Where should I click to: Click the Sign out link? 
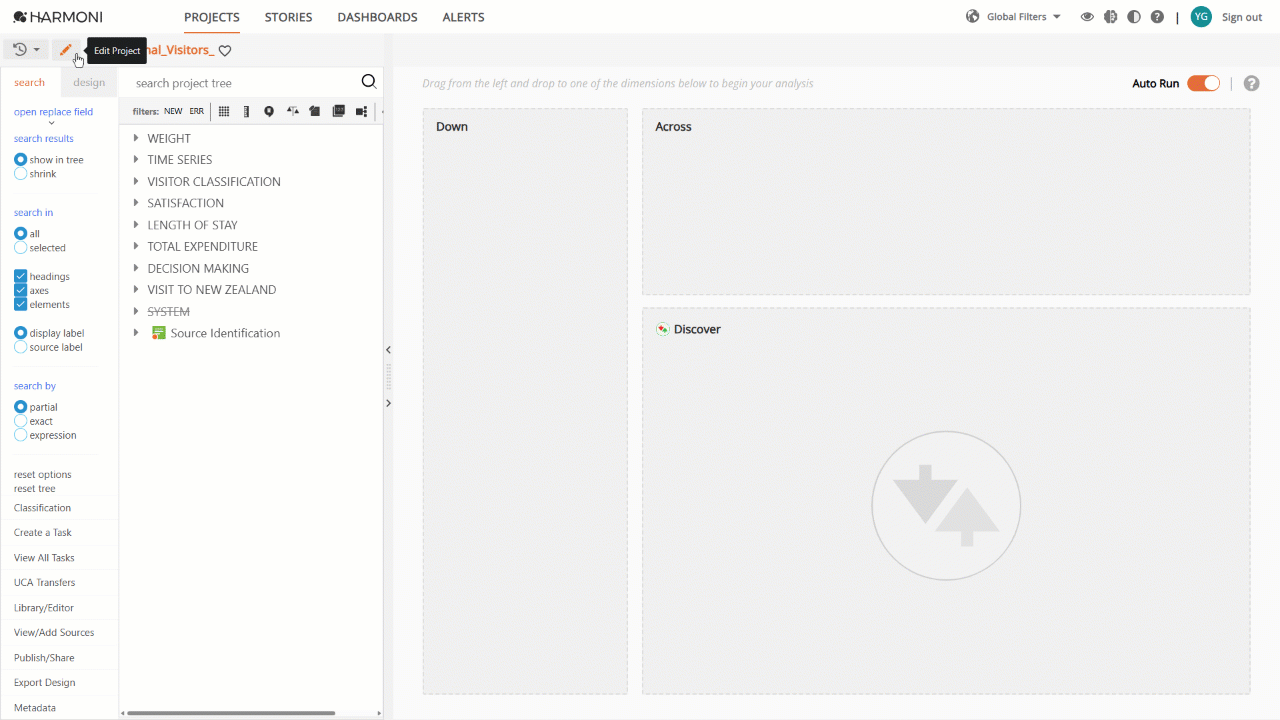point(1242,17)
